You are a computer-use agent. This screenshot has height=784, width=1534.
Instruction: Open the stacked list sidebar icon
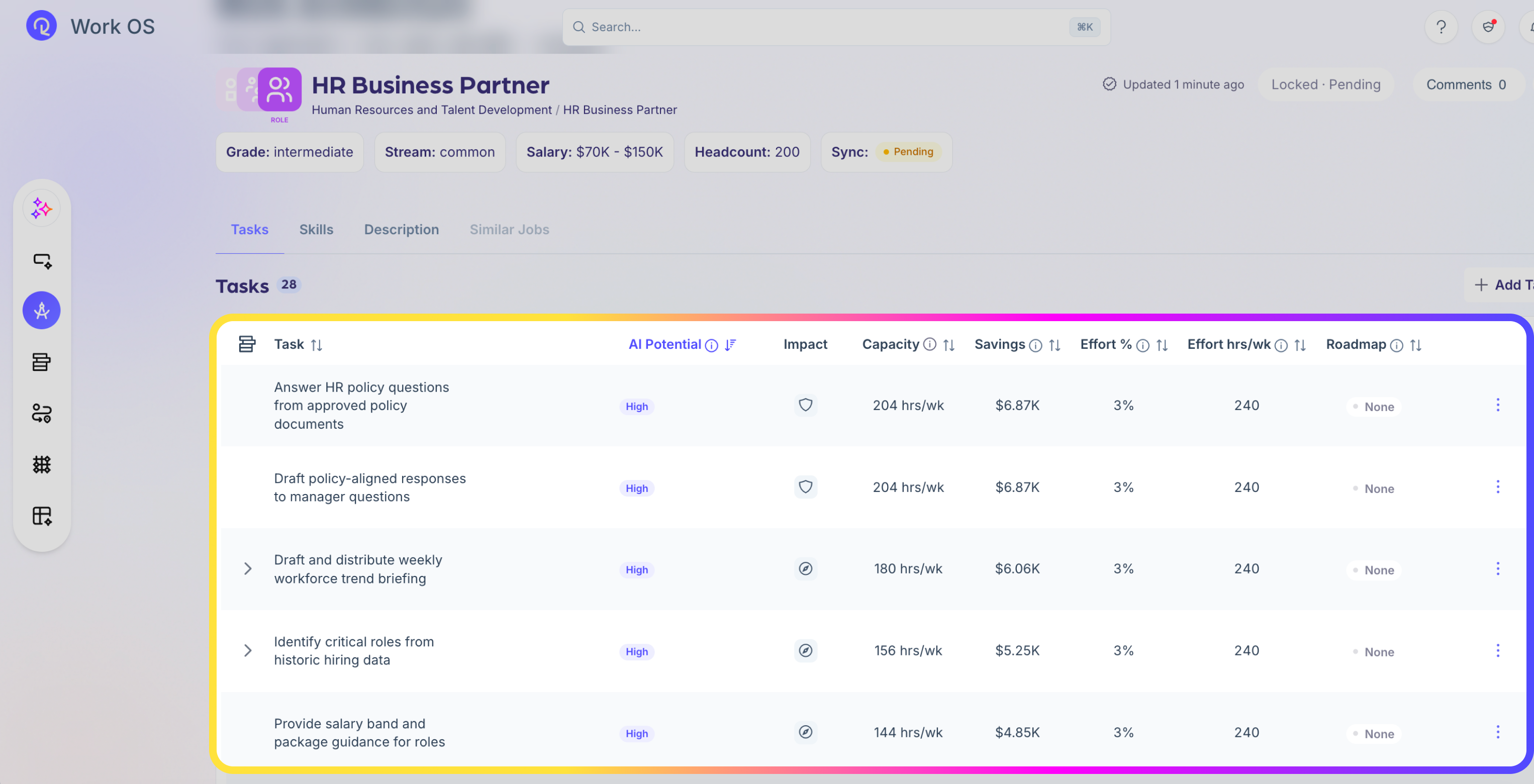click(41, 361)
